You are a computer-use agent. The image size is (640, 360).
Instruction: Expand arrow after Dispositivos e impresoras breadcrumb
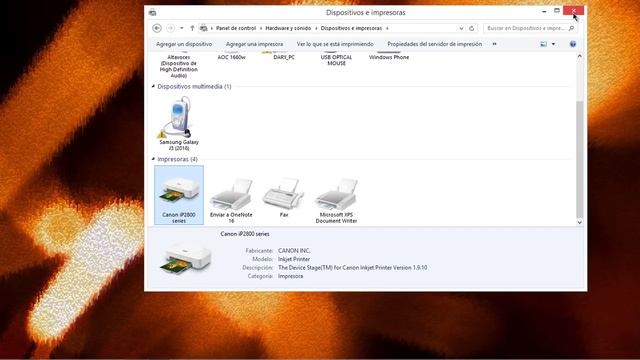[x=387, y=28]
